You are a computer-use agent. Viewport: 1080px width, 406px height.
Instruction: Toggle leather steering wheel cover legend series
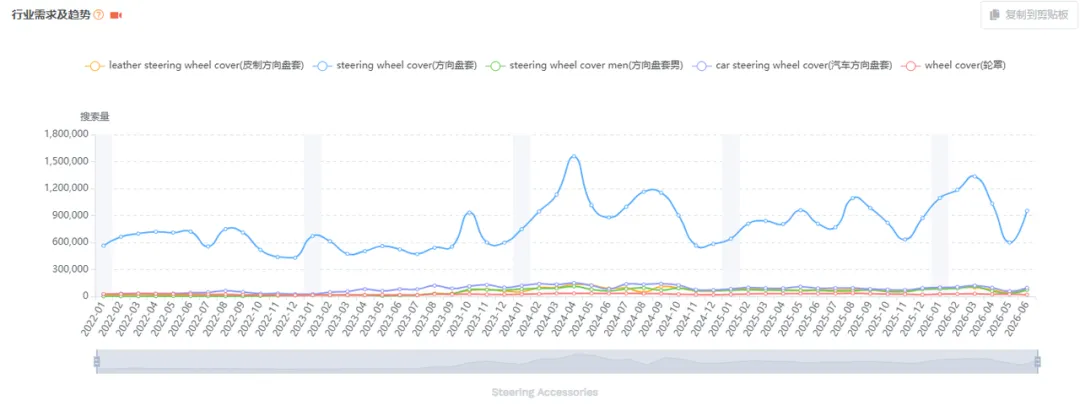[x=194, y=66]
